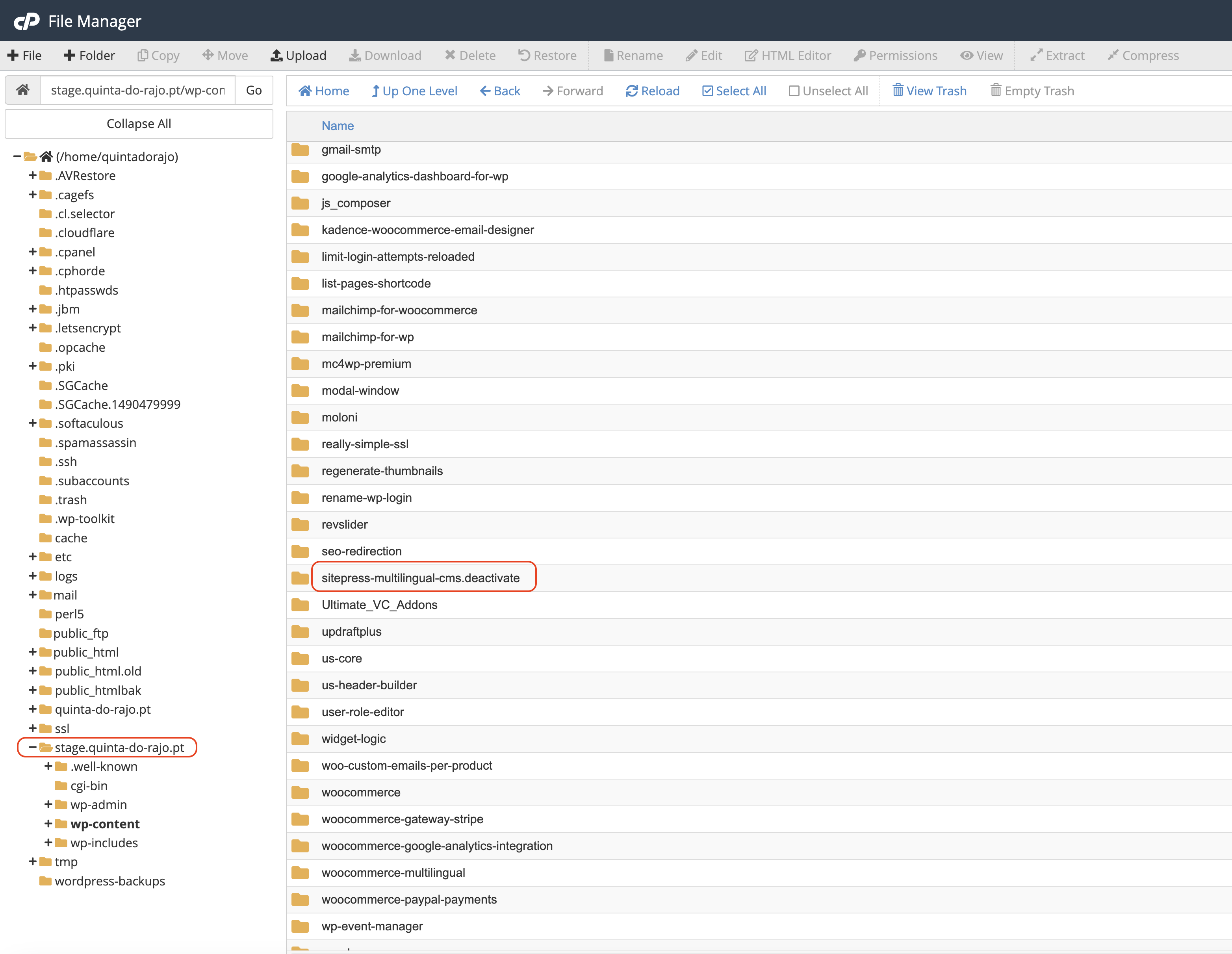
Task: Create a new Folder from the toolbar
Action: (x=90, y=55)
